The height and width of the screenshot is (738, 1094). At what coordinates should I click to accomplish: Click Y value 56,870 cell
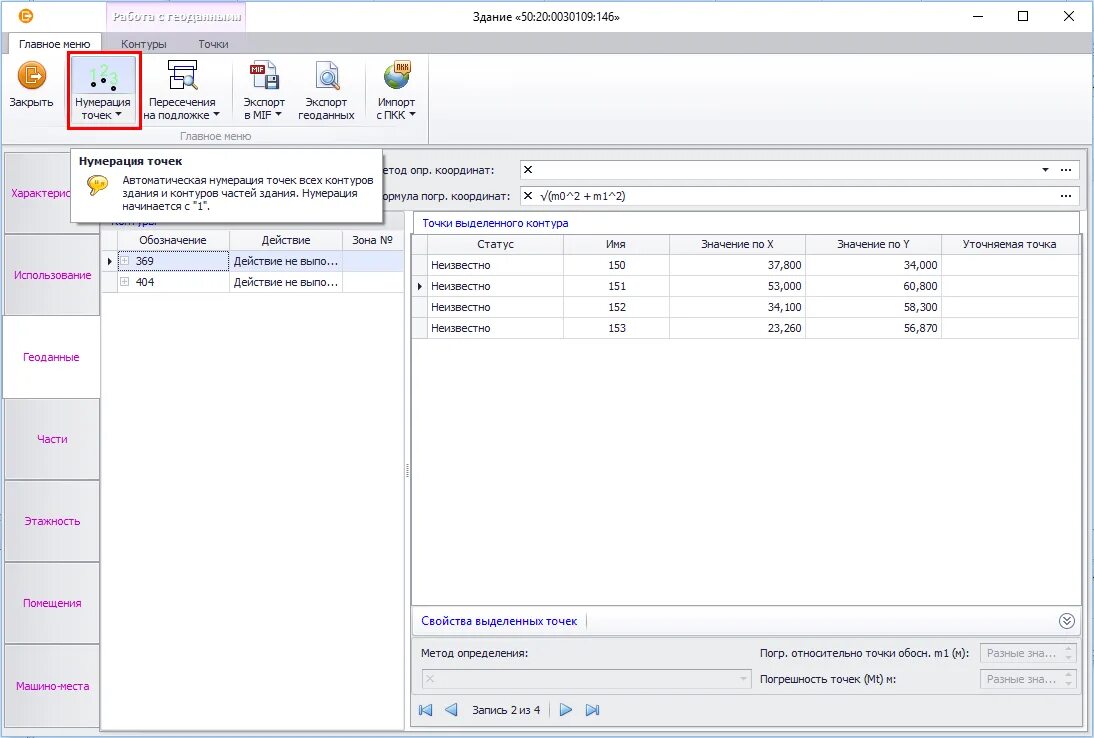[x=874, y=328]
